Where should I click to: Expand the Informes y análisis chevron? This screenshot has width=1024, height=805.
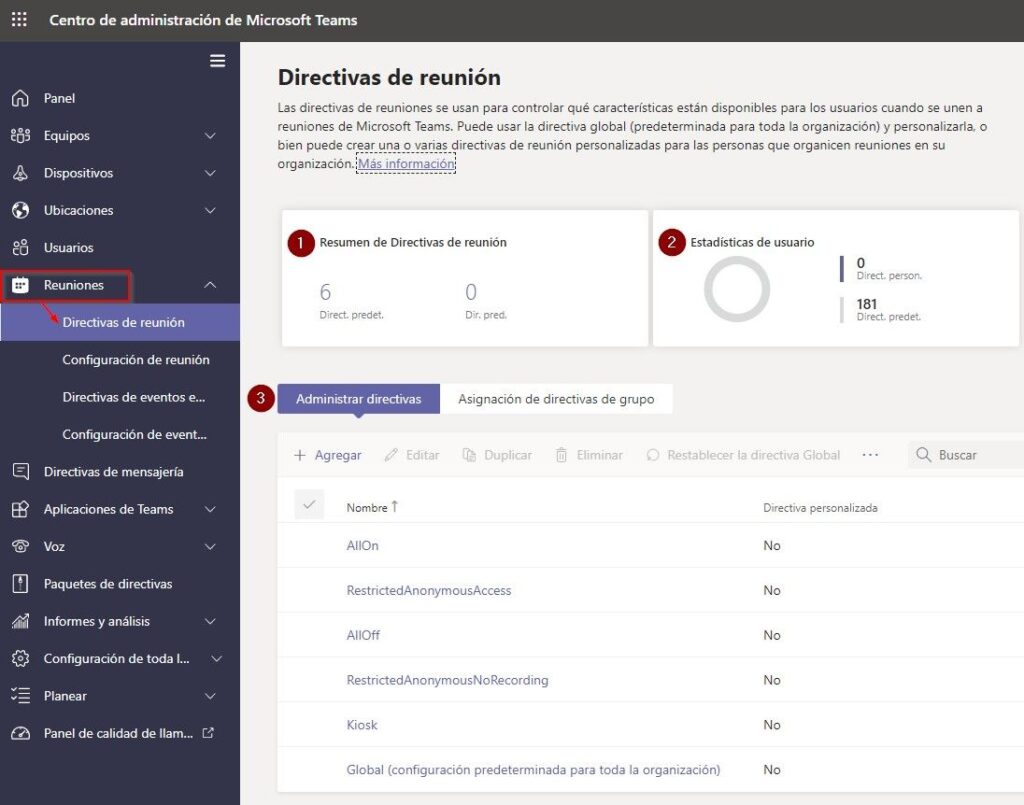click(x=210, y=622)
